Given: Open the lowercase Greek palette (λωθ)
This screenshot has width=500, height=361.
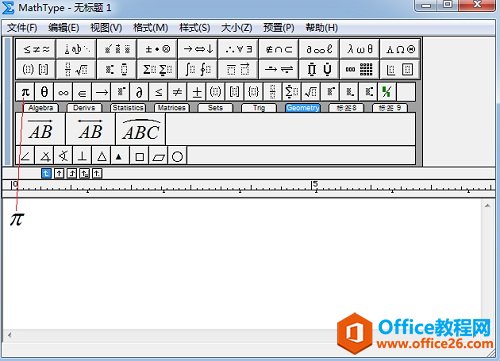Looking at the screenshot, I should click(360, 49).
